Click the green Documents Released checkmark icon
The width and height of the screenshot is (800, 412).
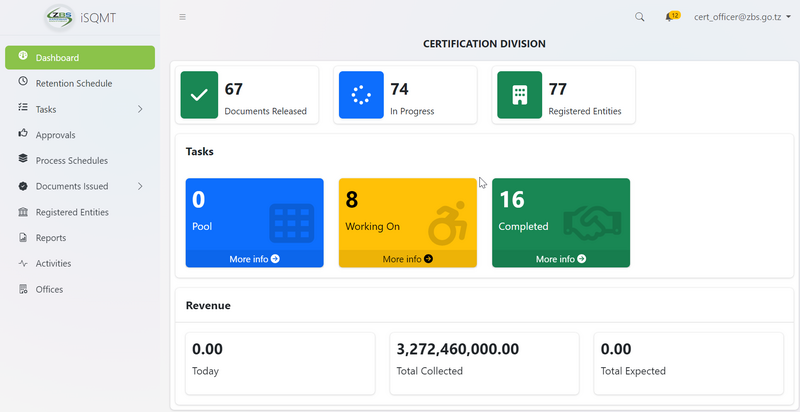[x=199, y=95]
